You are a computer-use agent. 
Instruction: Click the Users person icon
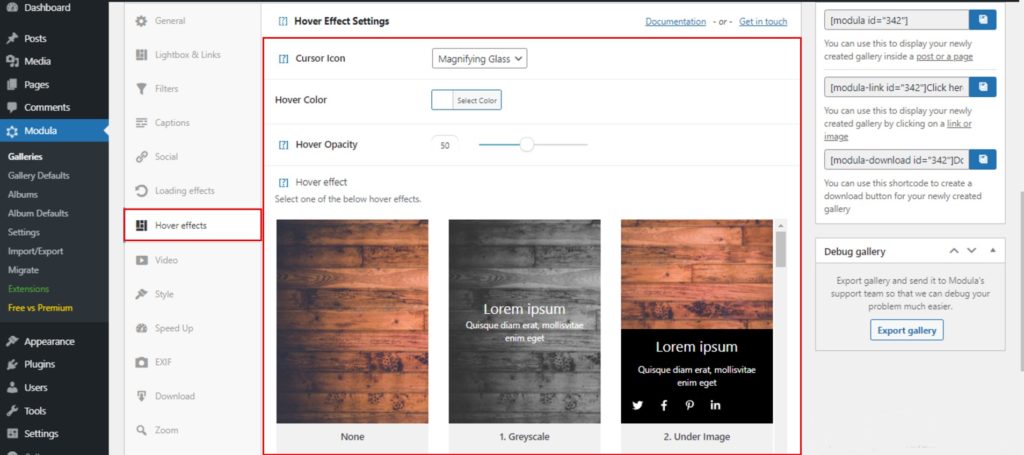12,388
